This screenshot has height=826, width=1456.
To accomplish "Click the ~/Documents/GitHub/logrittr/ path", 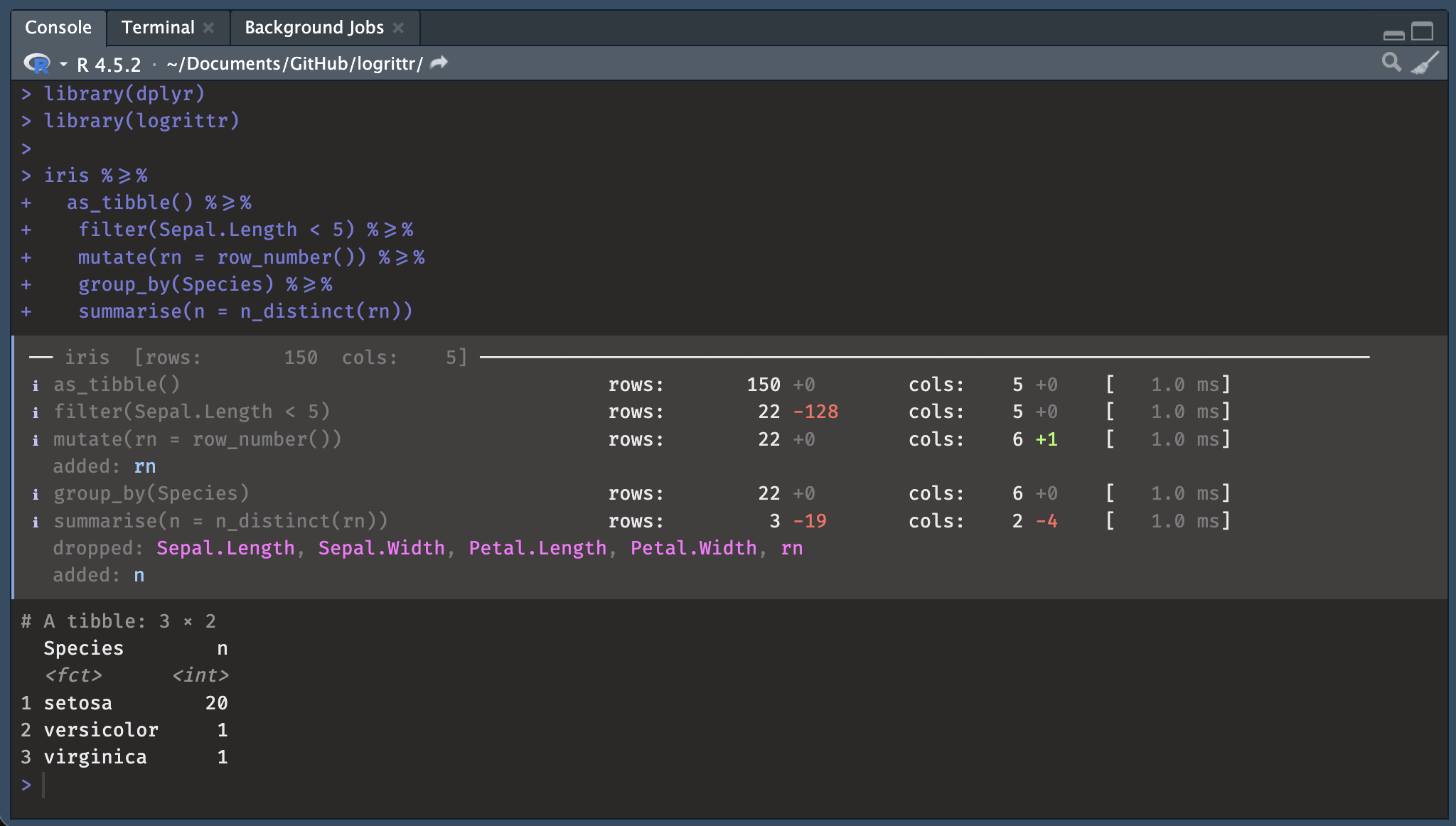I will tap(294, 64).
